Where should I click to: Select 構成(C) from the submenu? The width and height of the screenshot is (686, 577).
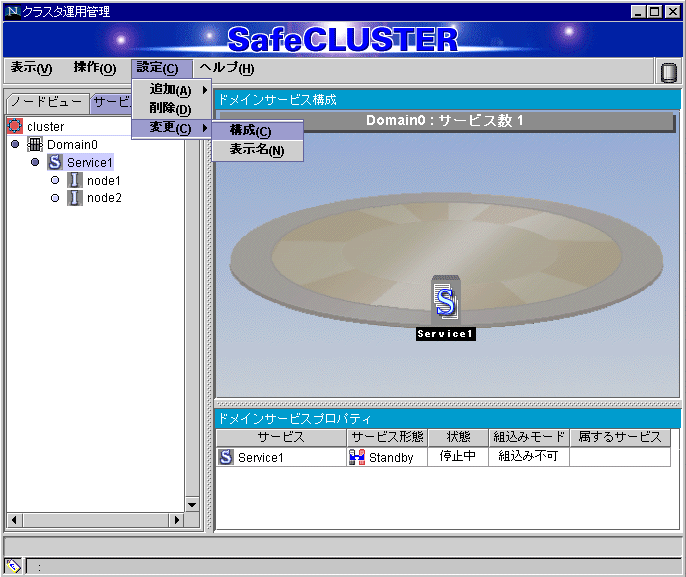(250, 131)
